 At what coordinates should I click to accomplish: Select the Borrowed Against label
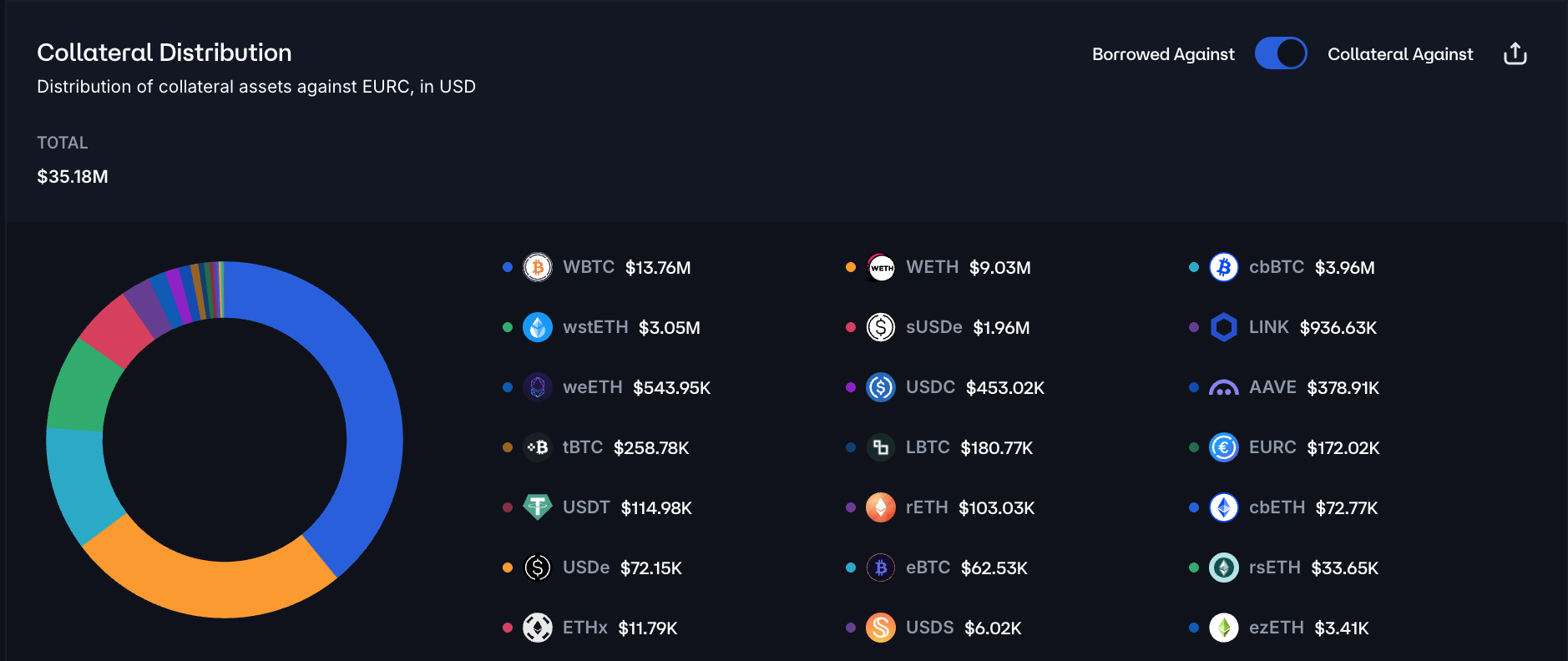click(x=1163, y=54)
